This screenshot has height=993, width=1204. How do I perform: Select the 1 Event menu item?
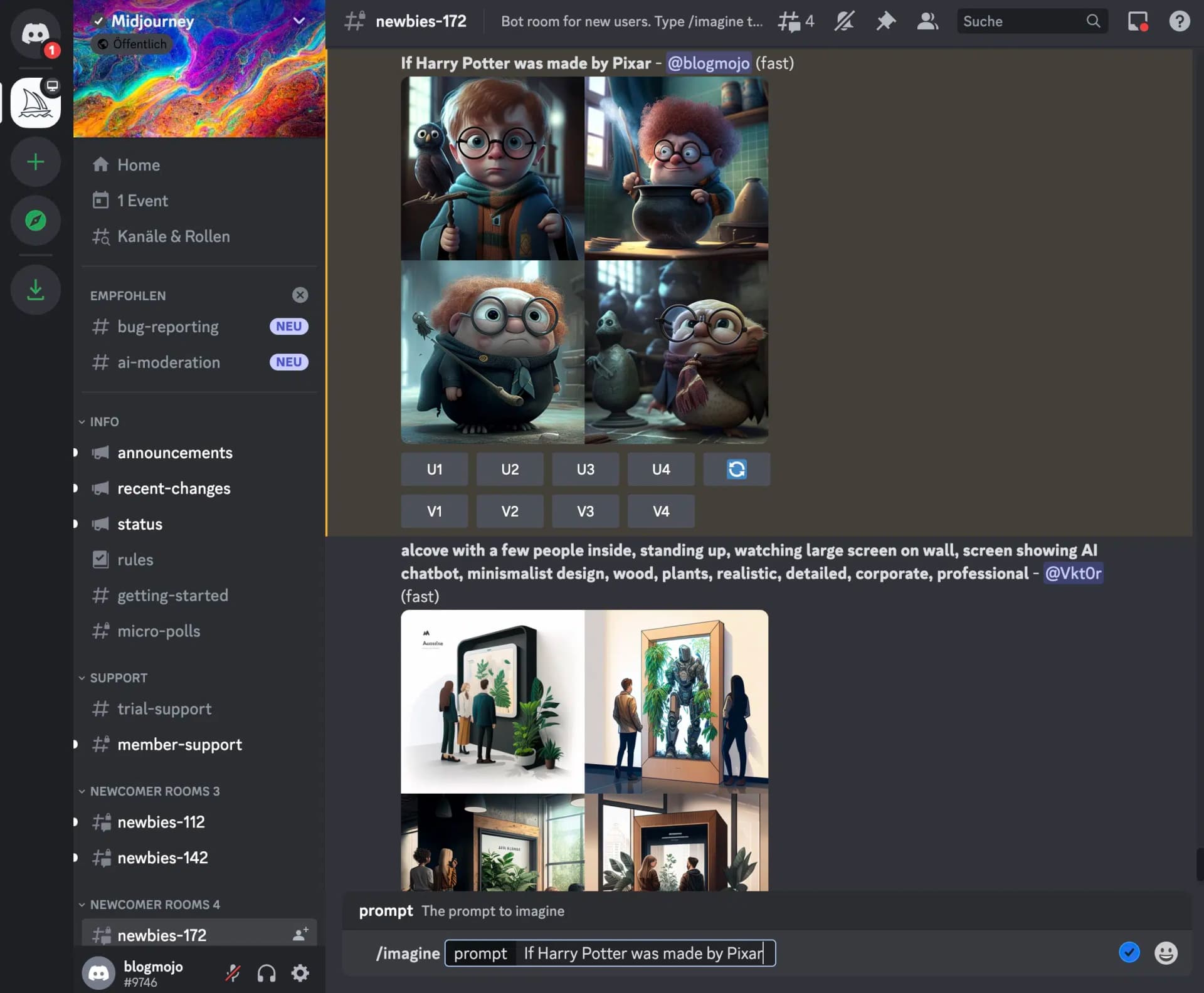tap(142, 200)
